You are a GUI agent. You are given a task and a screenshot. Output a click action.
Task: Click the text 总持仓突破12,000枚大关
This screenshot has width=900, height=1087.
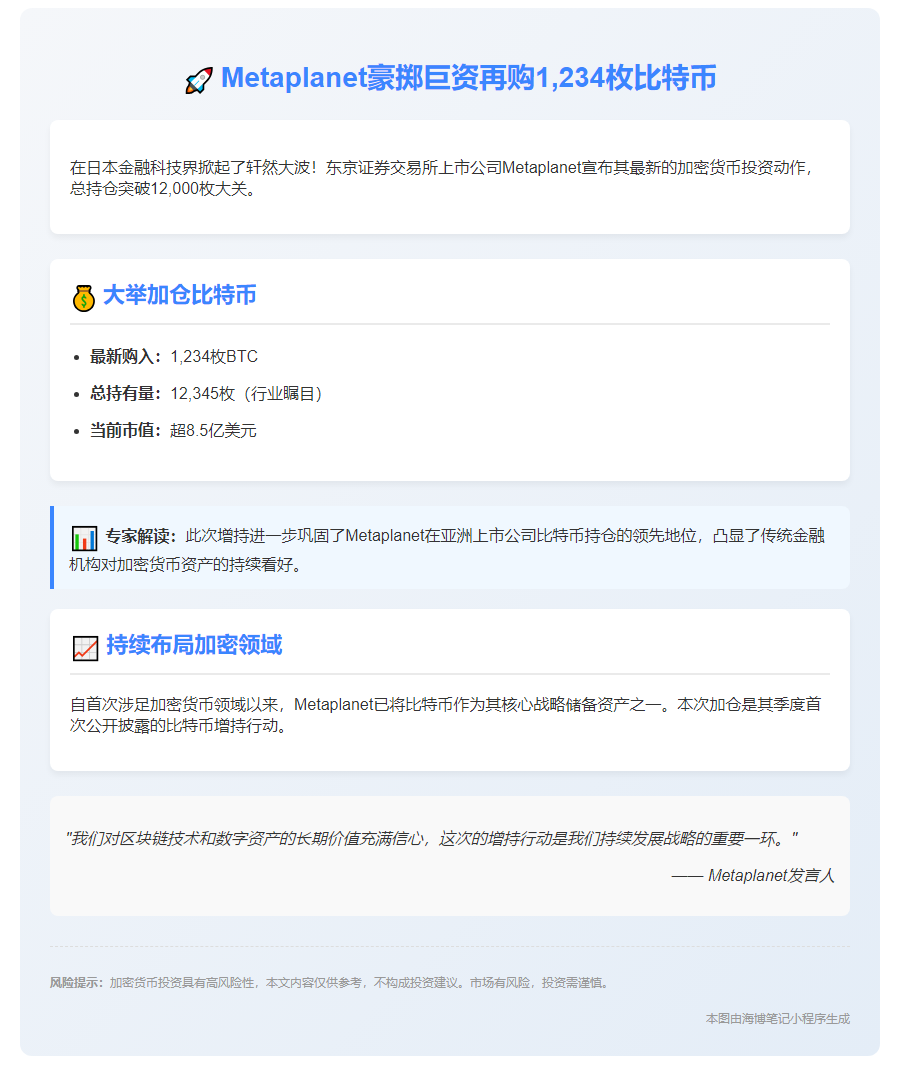click(x=164, y=189)
